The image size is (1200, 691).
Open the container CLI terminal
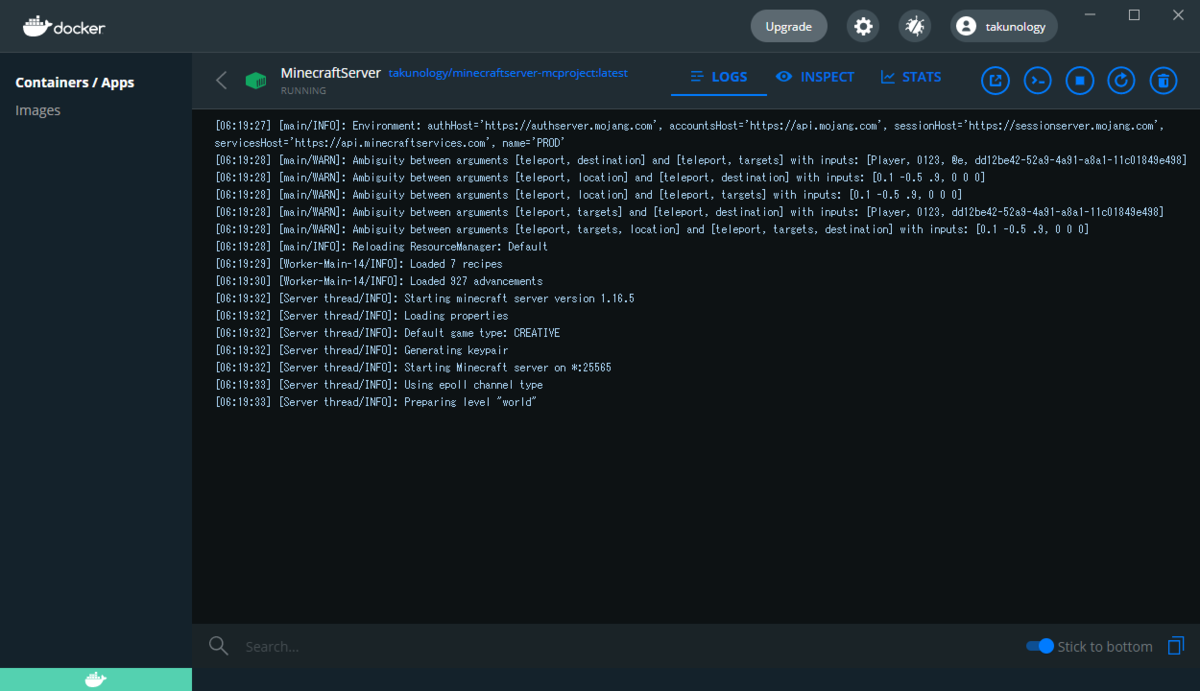(1037, 81)
